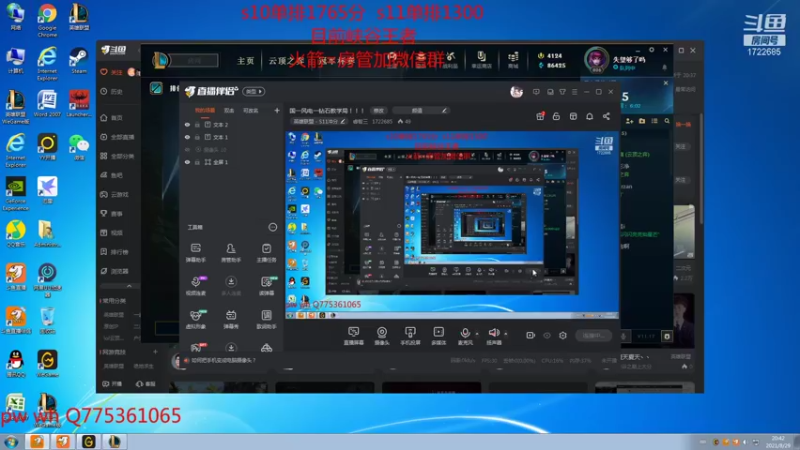Screen dimensions: 800x450
Task: Click search icon in League social panel
Action: coord(667,121)
